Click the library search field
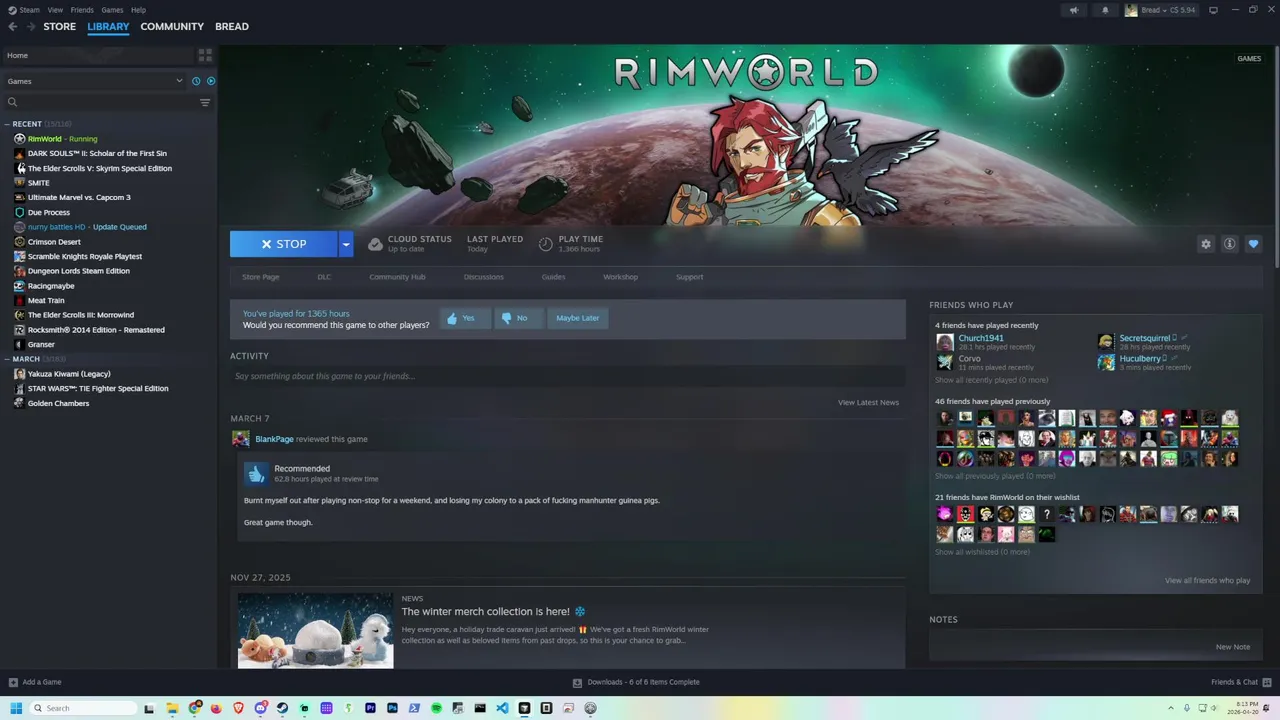Screen dimensions: 1280x720 coord(100,102)
